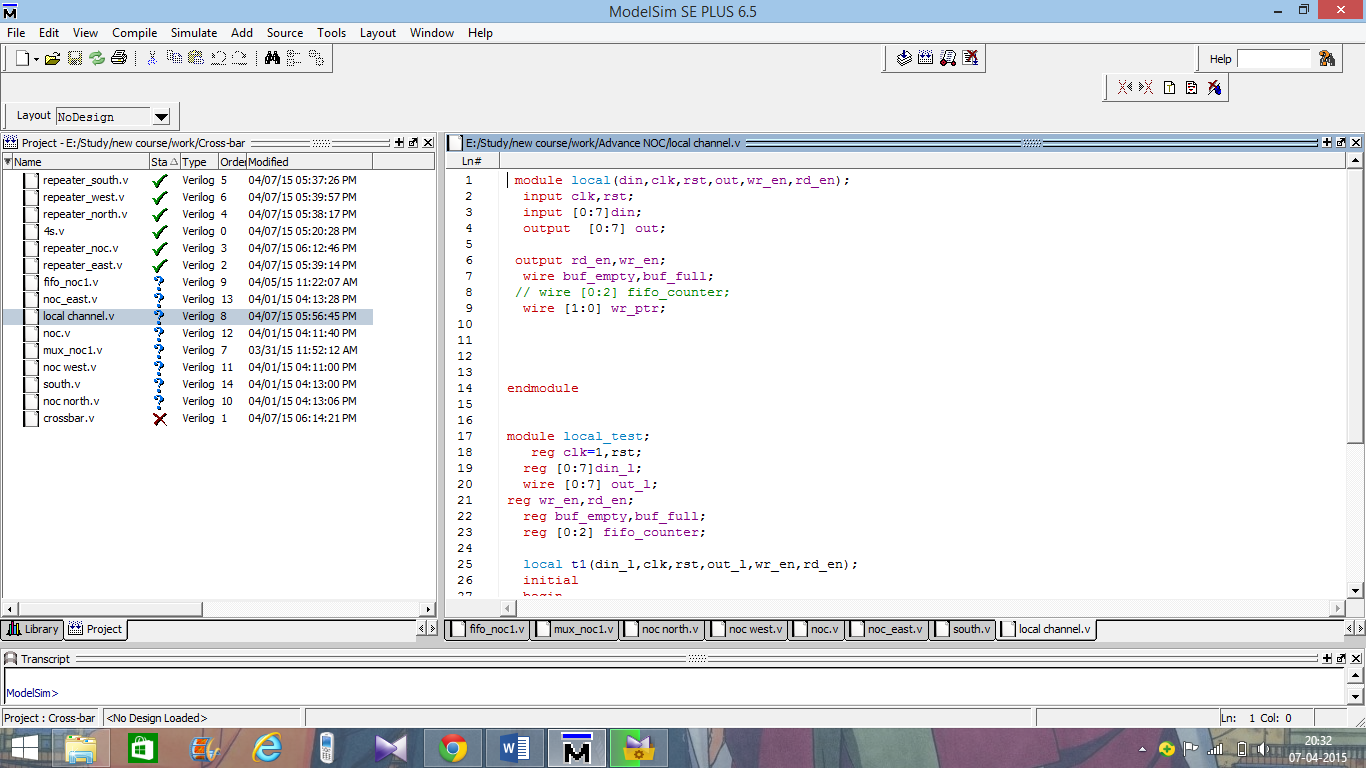Image resolution: width=1366 pixels, height=768 pixels.
Task: Undock the Project pane
Action: (x=413, y=143)
